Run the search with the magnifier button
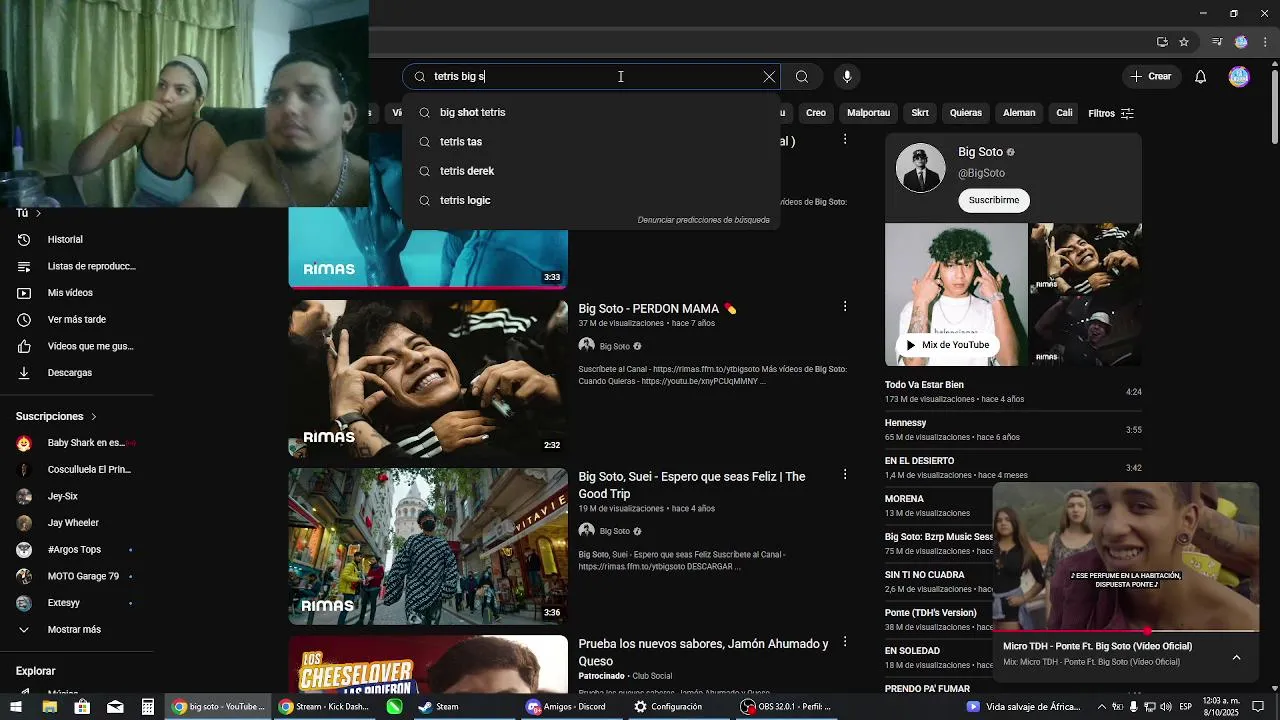 coord(802,76)
